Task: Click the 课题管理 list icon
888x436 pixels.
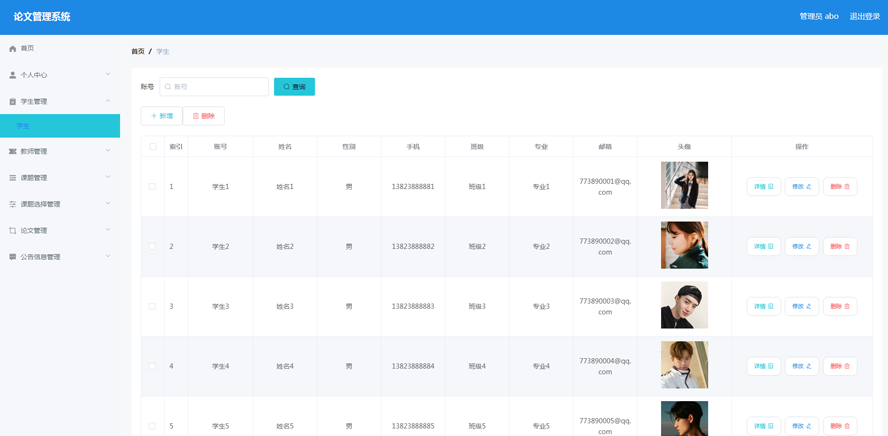Action: click(x=13, y=178)
